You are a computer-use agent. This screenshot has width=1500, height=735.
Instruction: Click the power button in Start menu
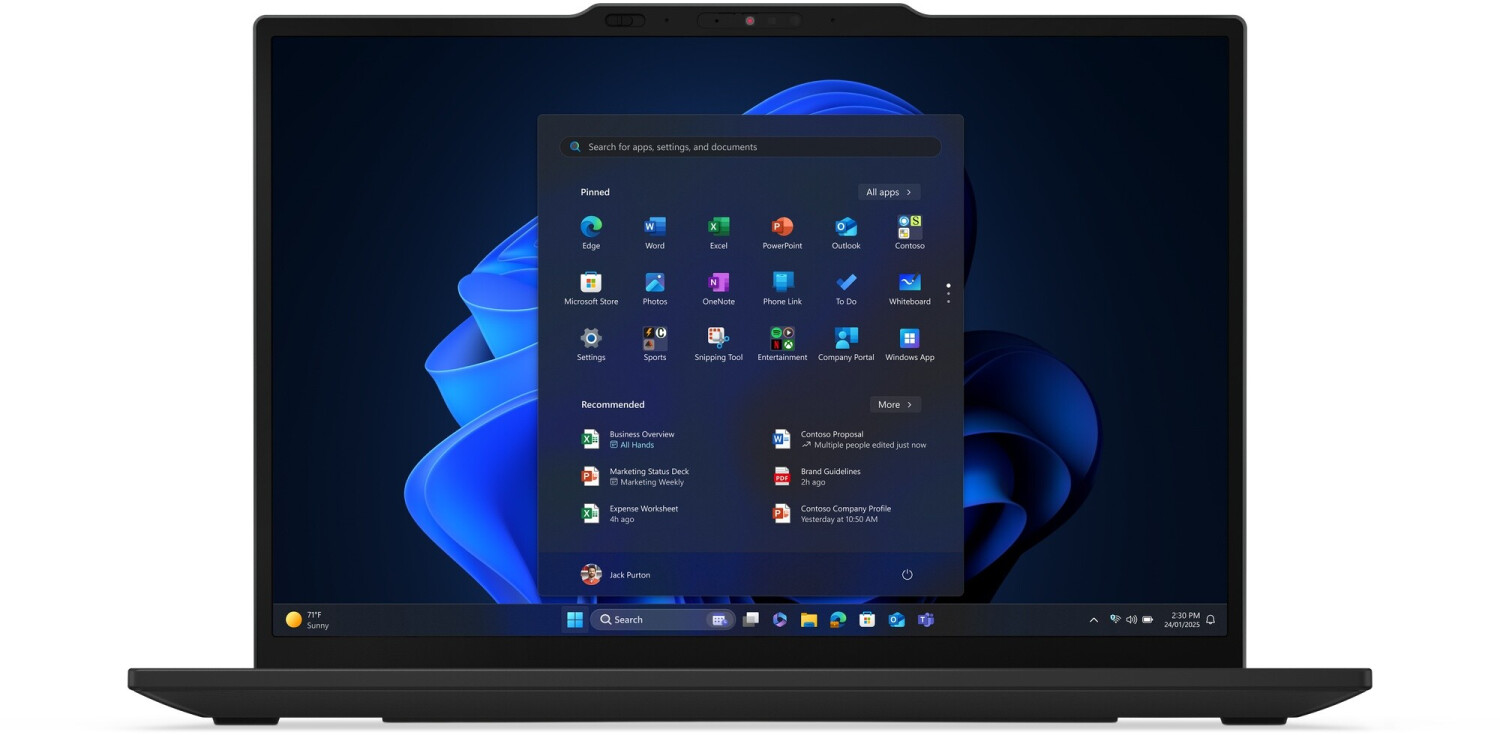pyautogui.click(x=907, y=575)
